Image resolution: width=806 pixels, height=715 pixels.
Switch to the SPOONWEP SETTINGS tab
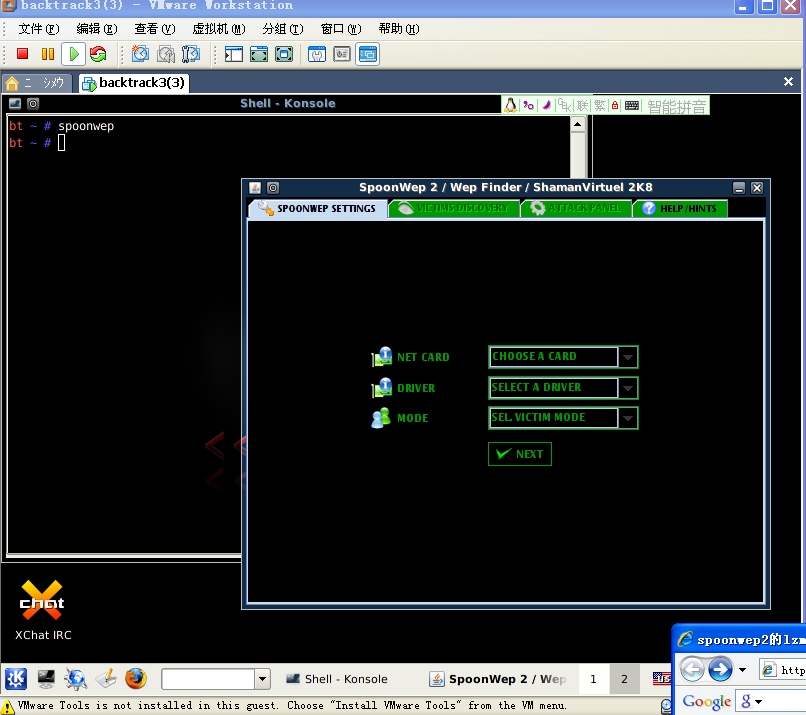pyautogui.click(x=318, y=208)
